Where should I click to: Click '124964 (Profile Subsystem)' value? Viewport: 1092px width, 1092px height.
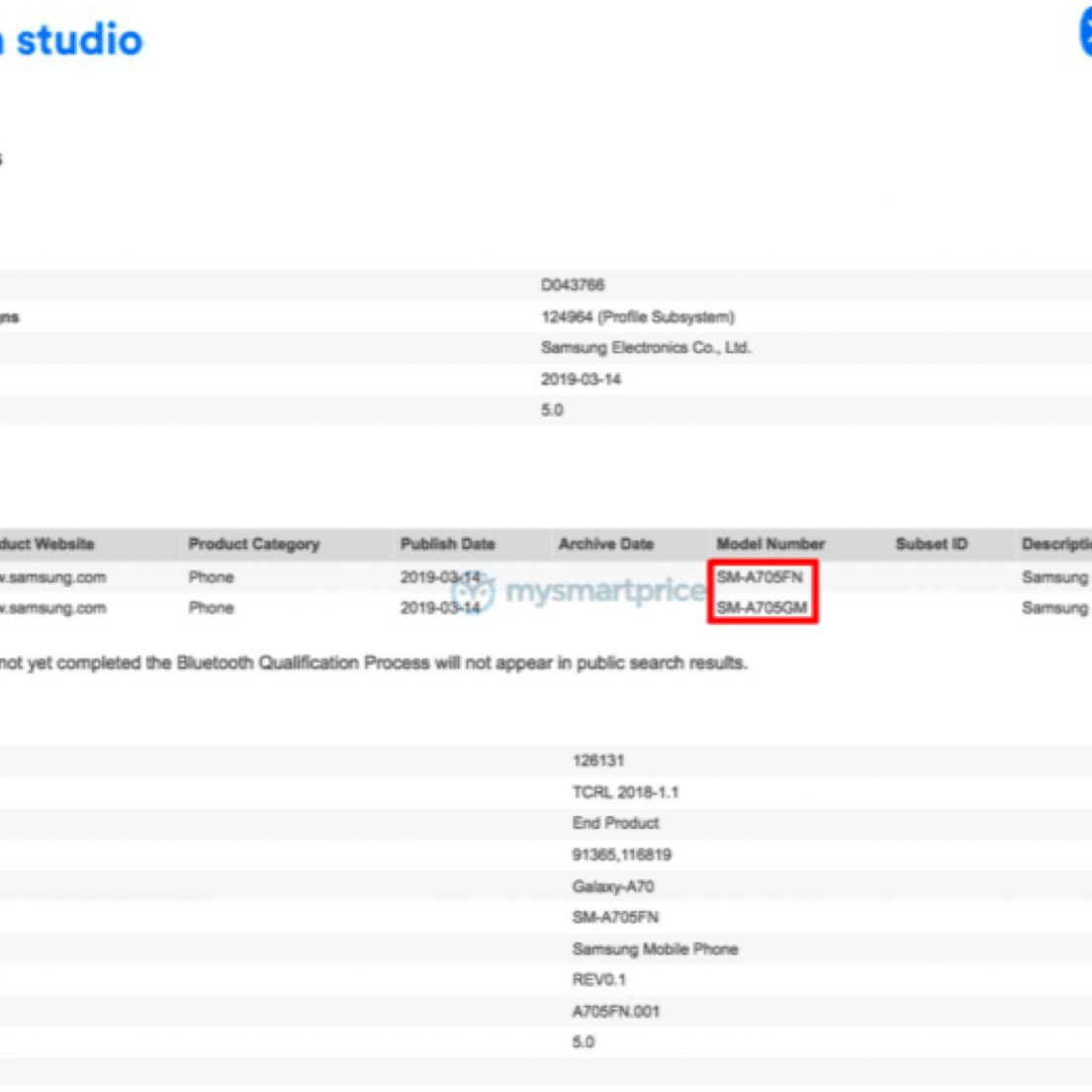[x=637, y=317]
